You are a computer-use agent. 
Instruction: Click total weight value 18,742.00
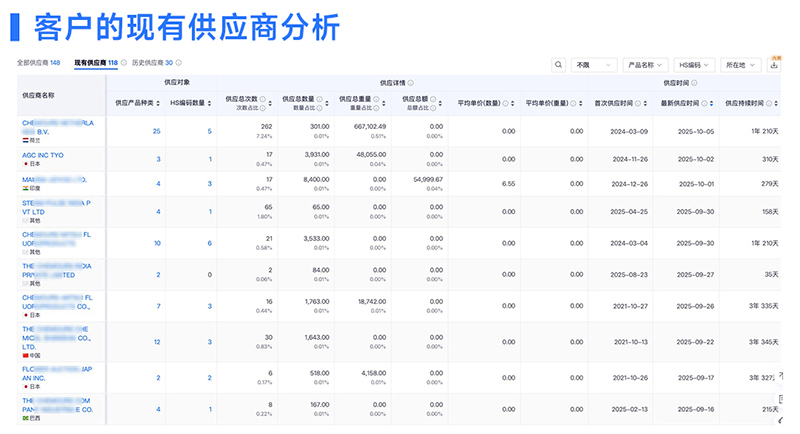pyautogui.click(x=372, y=301)
